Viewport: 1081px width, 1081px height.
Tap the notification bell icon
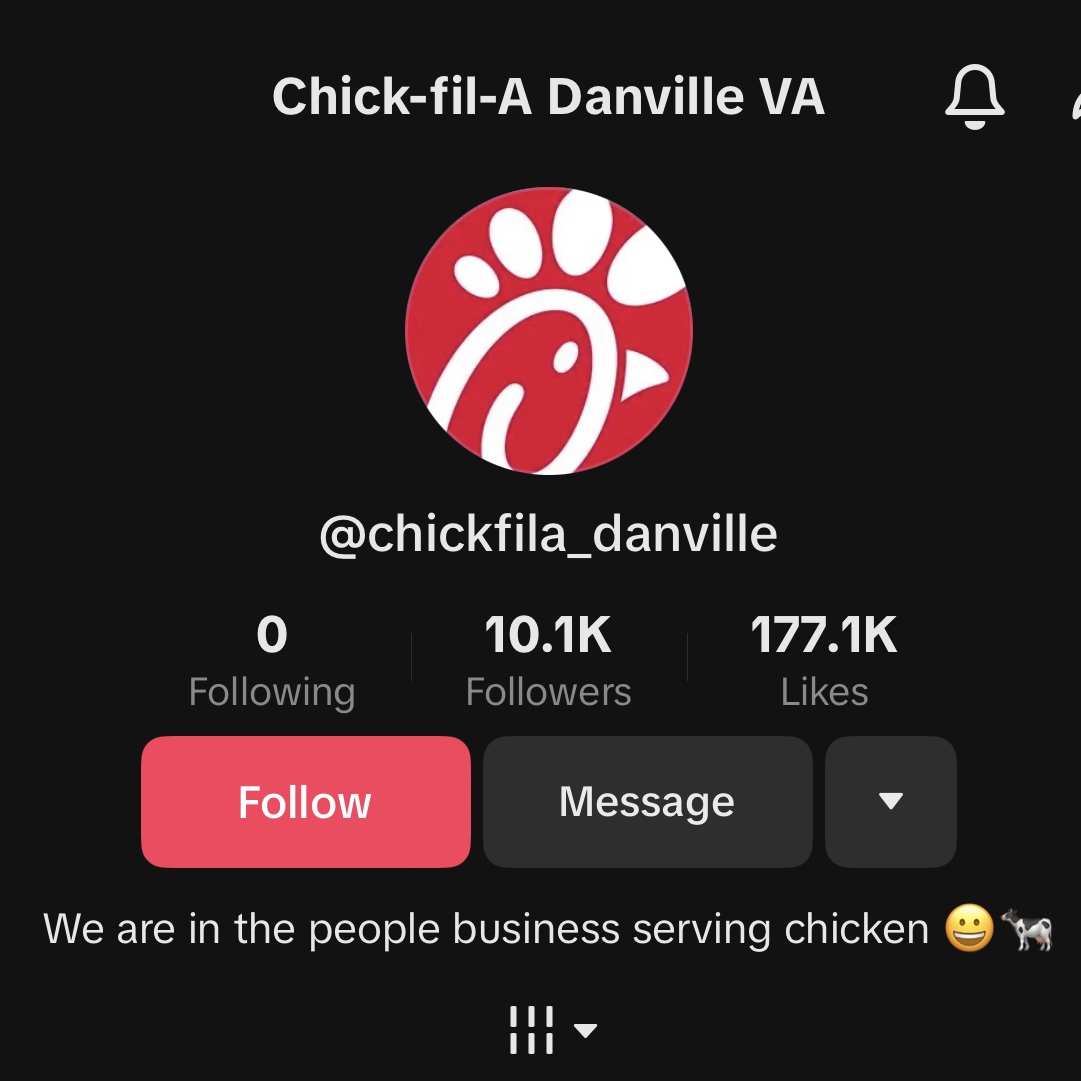point(974,97)
